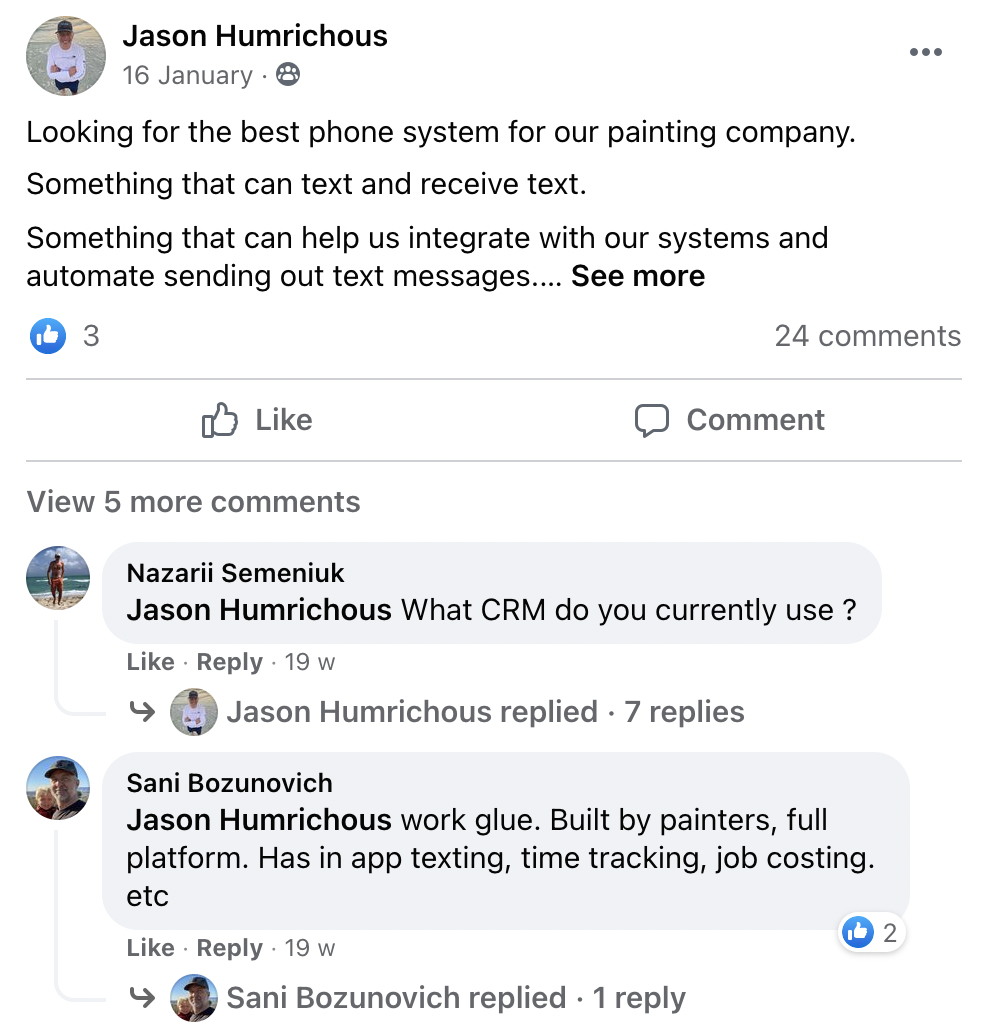This screenshot has width=988, height=1032.
Task: Click the blue like reaction icon under the post
Action: (x=48, y=336)
